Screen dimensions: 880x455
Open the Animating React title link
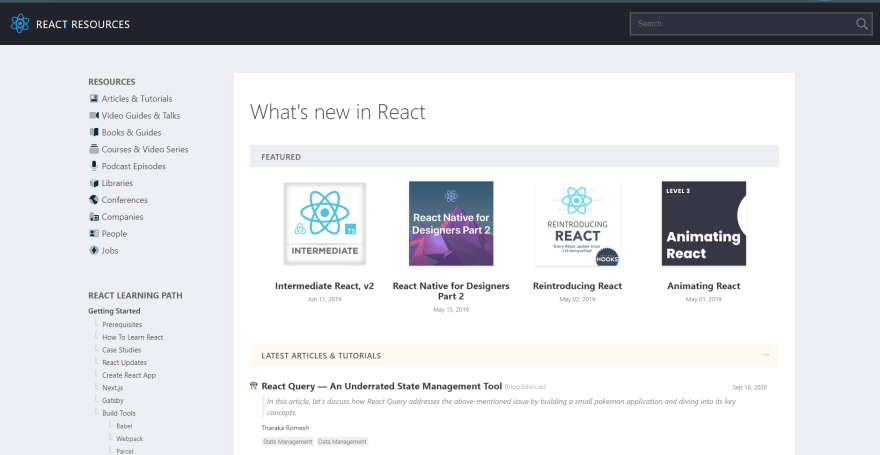coord(704,286)
